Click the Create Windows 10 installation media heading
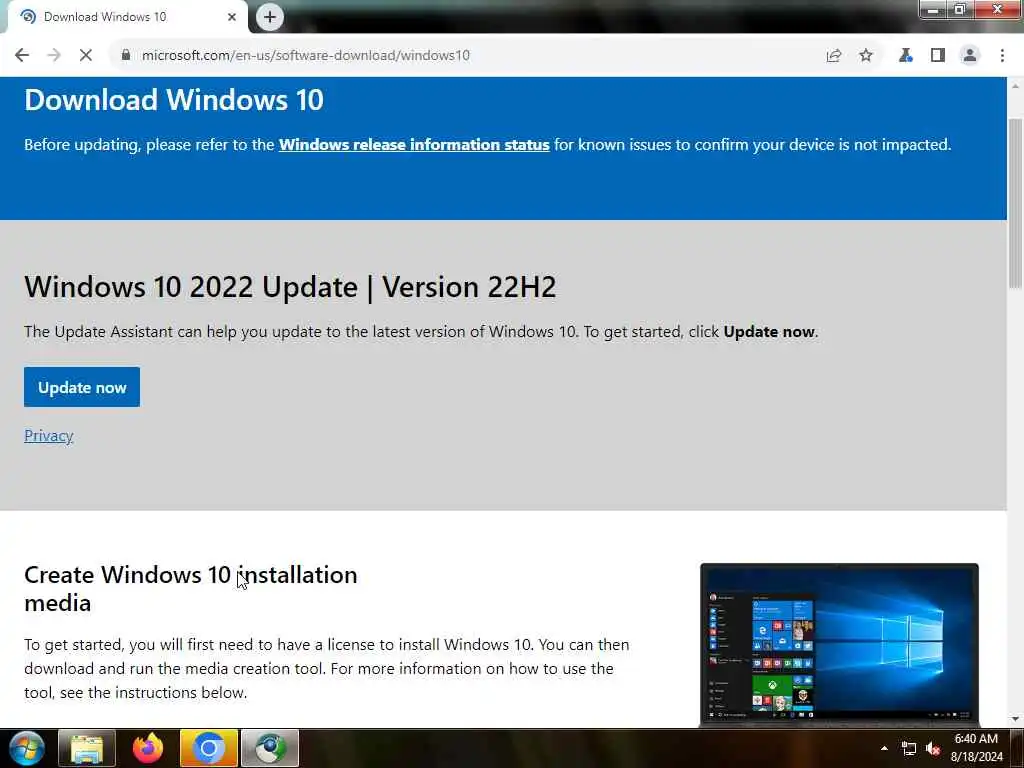1024x768 pixels. tap(191, 588)
